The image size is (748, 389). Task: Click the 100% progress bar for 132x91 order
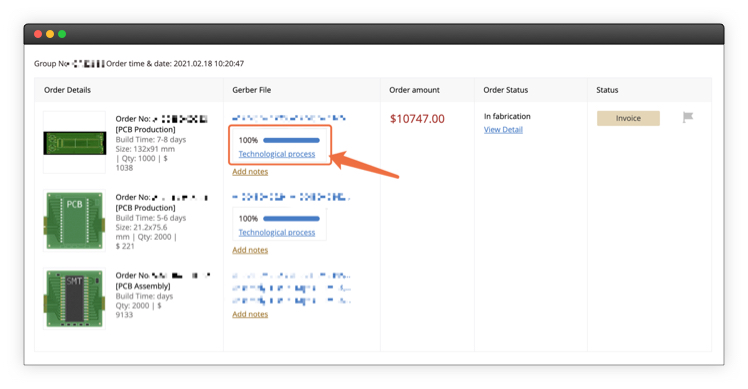[291, 140]
